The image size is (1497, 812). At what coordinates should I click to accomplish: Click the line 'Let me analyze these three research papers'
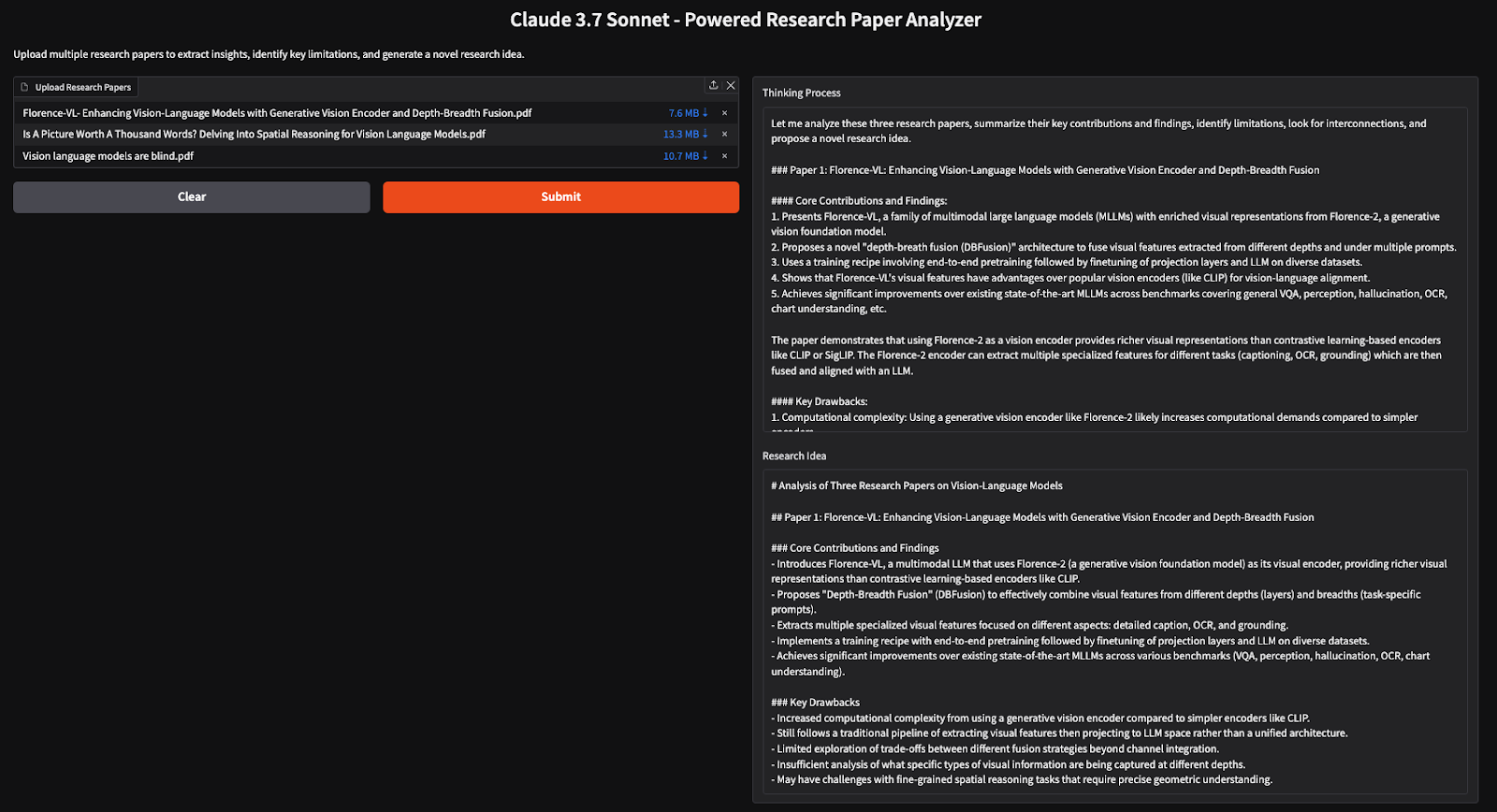(x=1098, y=131)
